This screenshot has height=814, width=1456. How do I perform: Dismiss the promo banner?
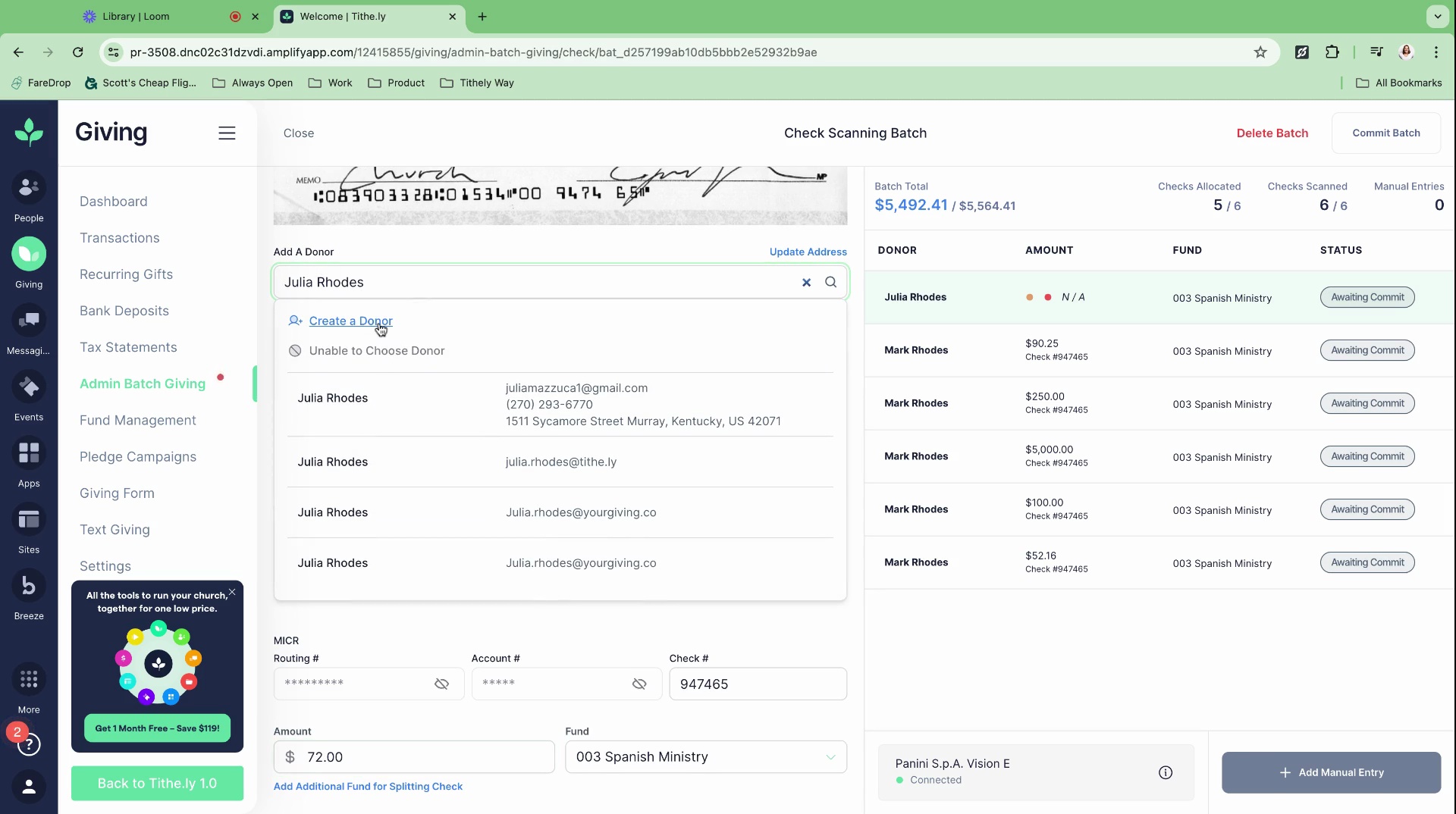[232, 593]
